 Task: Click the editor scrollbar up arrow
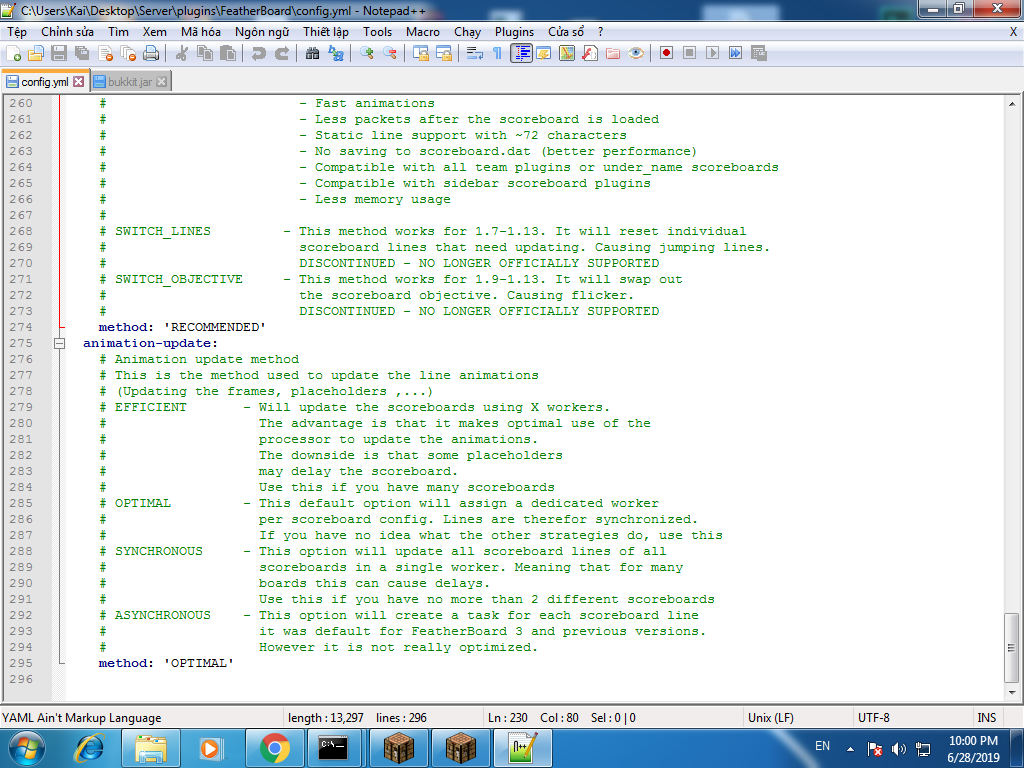pyautogui.click(x=1012, y=104)
